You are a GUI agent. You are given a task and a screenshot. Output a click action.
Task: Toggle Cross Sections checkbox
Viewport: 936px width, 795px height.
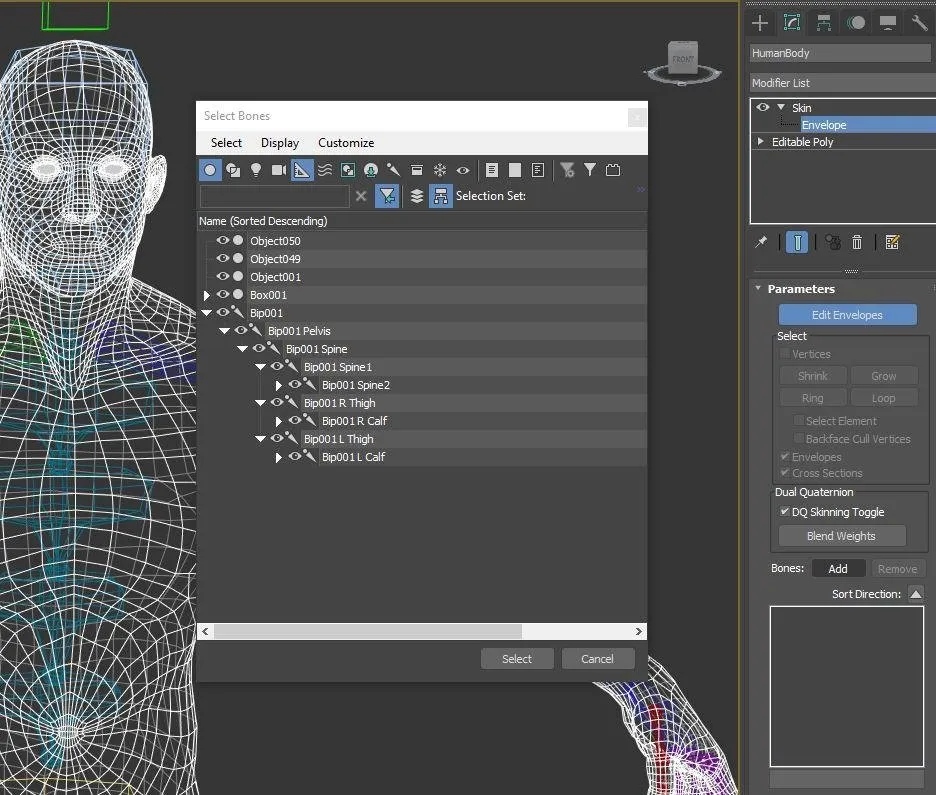784,473
